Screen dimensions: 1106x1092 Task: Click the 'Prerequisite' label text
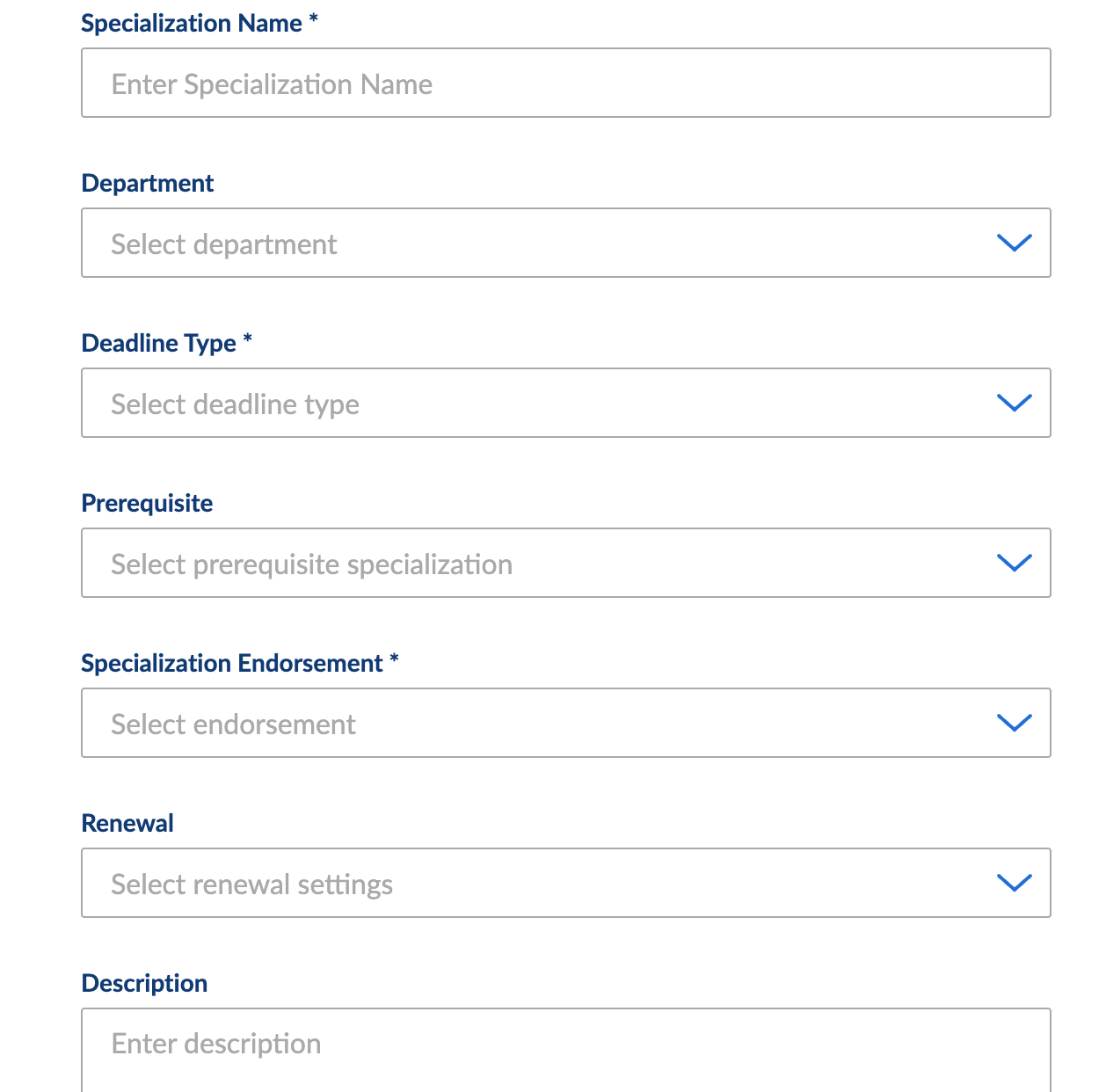[147, 503]
